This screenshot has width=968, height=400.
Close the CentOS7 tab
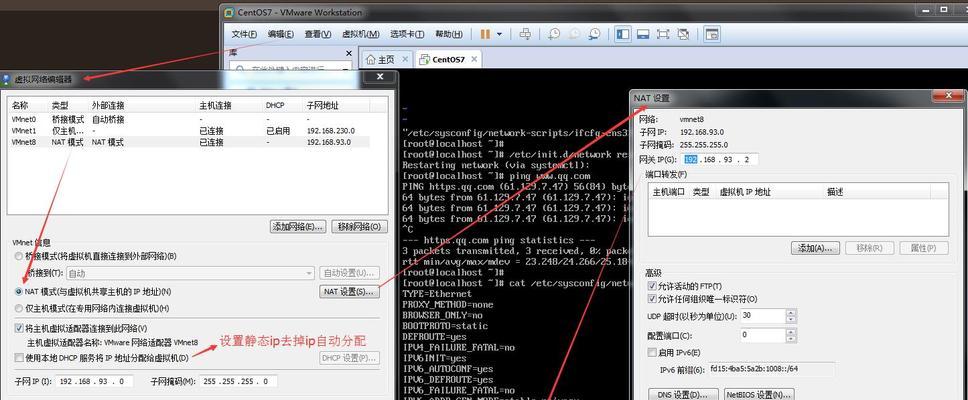point(474,59)
